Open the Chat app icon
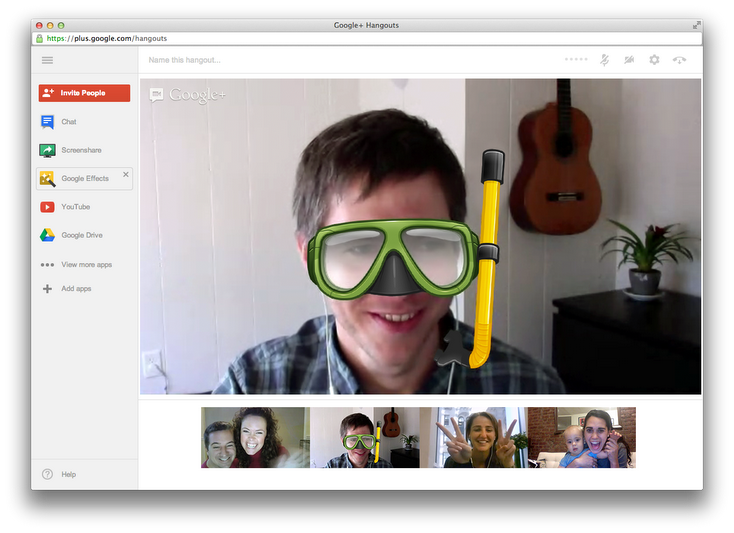This screenshot has width=734, height=533. tap(47, 122)
